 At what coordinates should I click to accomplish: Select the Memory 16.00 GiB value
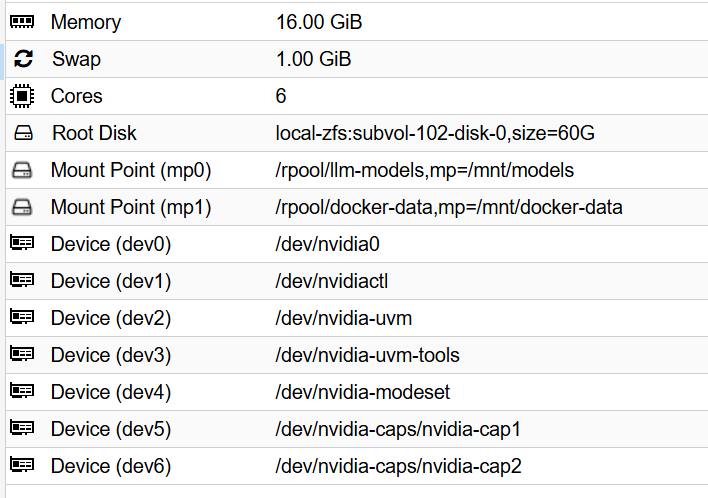[325, 22]
